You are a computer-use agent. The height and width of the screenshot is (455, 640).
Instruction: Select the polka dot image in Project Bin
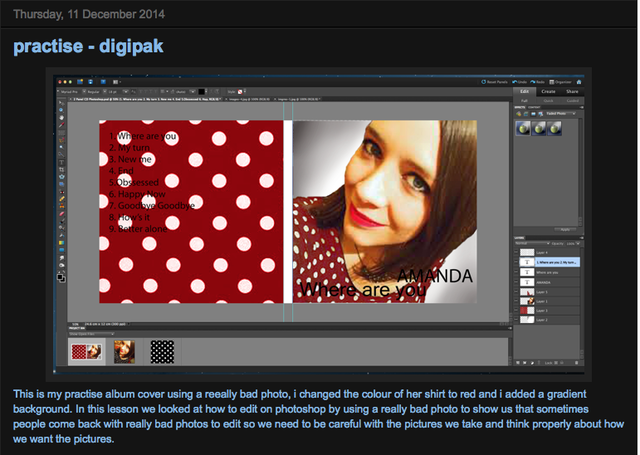(x=162, y=351)
